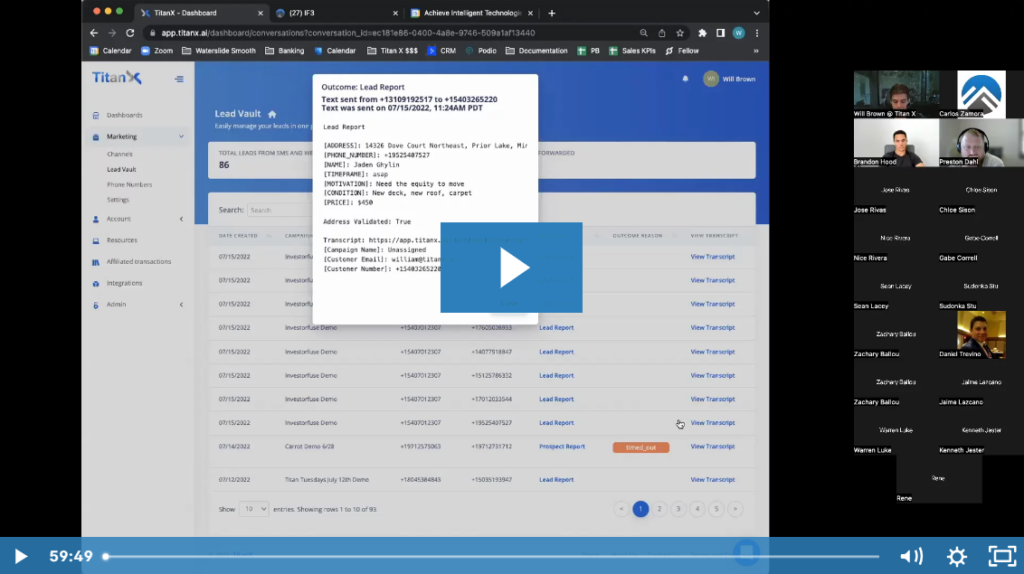Open Integrations in the sidebar
1024x574 pixels.
[x=124, y=283]
